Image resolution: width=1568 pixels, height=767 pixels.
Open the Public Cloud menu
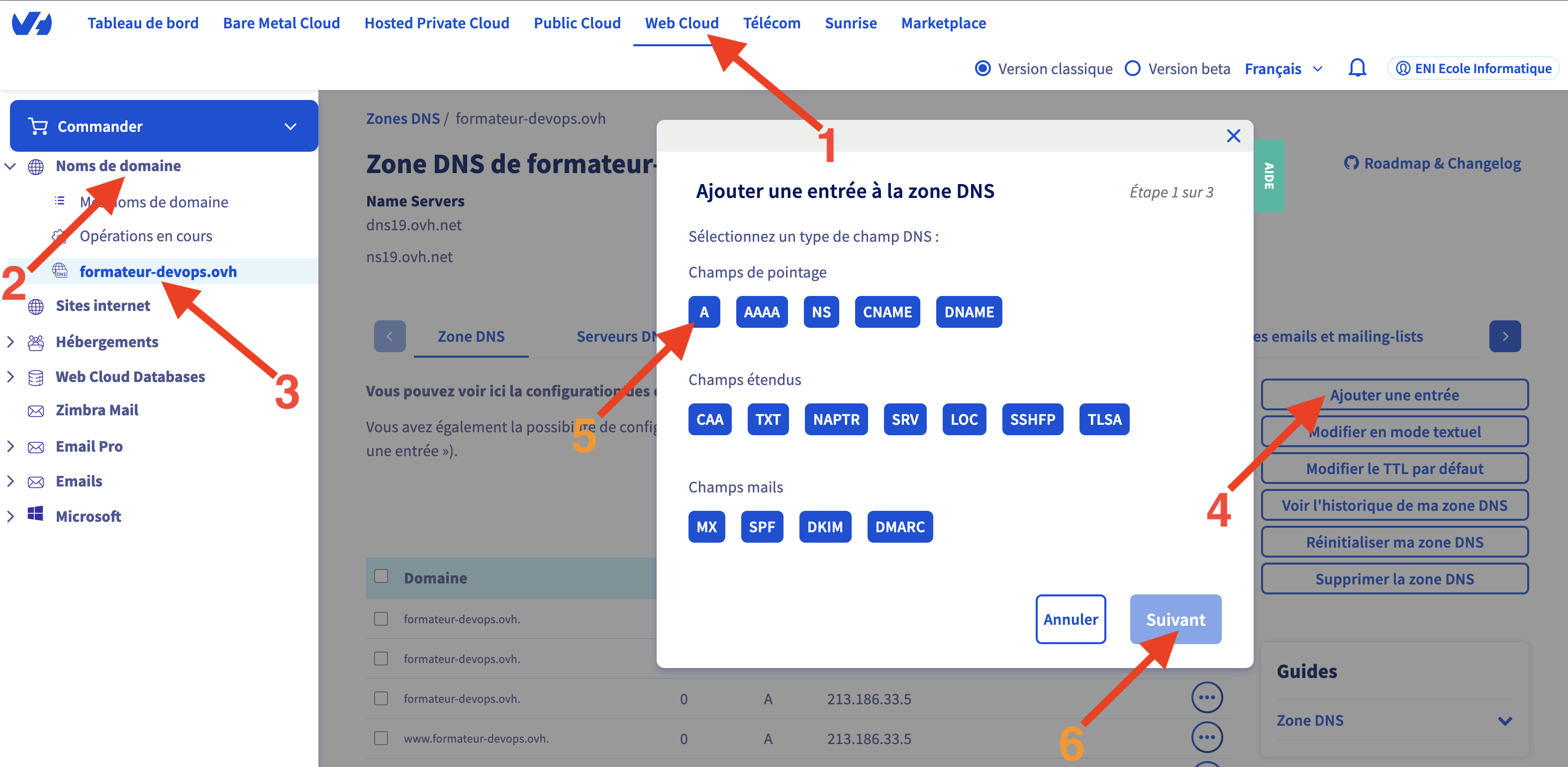577,23
